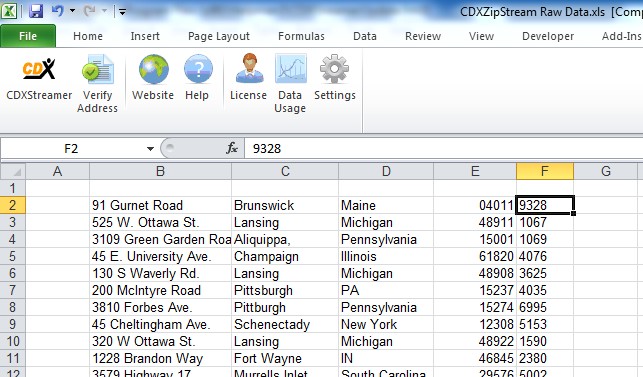Screen dimensions: 643x377
Task: Select column G header
Action: pos(606,171)
